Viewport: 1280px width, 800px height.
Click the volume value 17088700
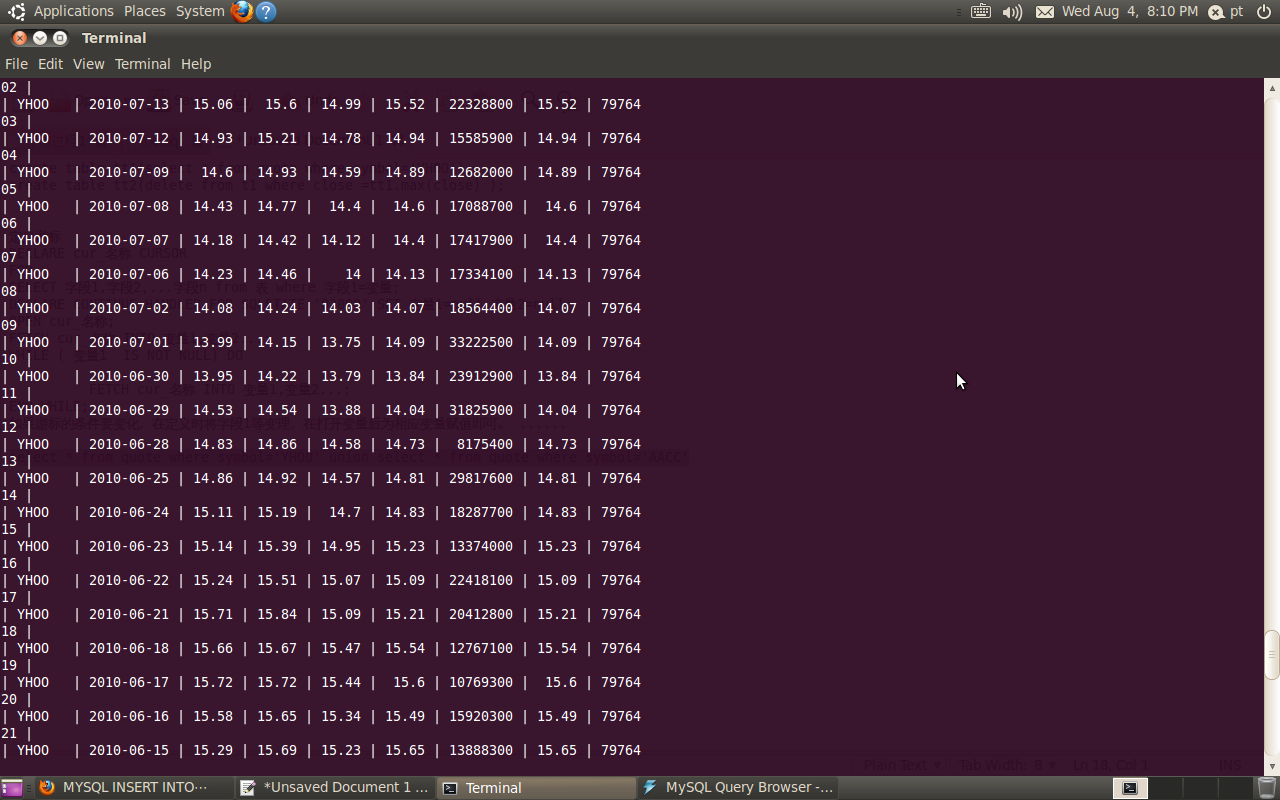point(481,206)
